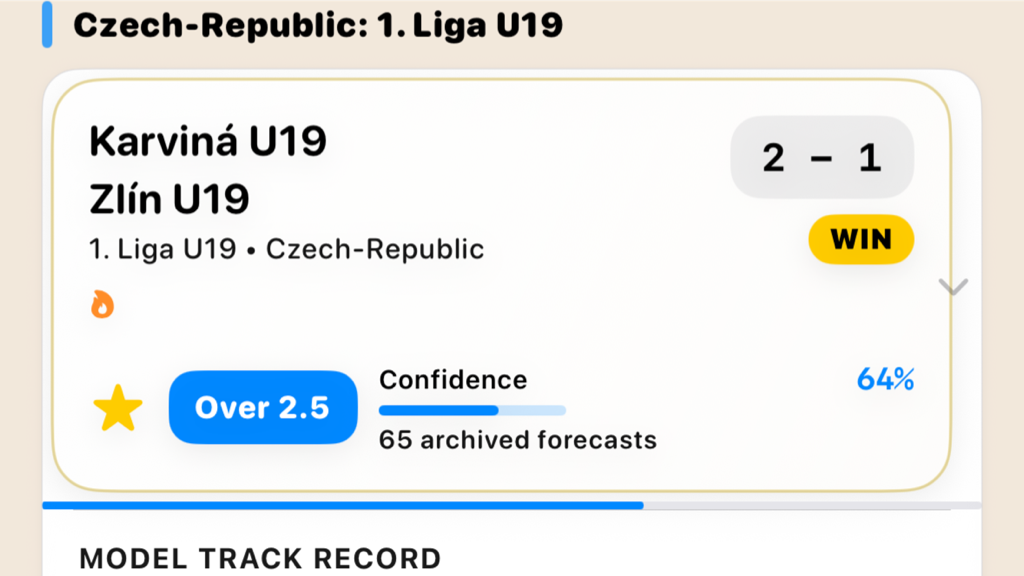Toggle the yellow favorite star
Image resolution: width=1024 pixels, height=576 pixels.
(x=118, y=408)
